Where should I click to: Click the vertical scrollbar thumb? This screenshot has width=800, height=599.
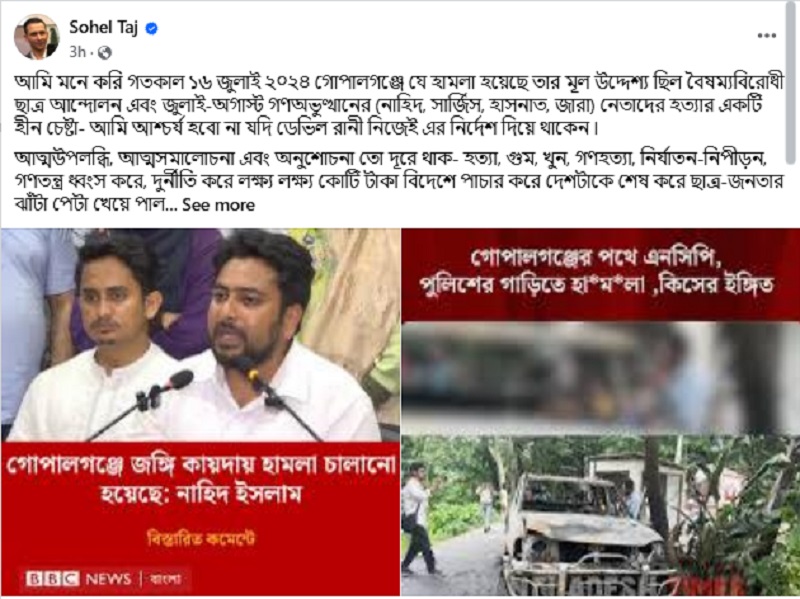point(792,84)
